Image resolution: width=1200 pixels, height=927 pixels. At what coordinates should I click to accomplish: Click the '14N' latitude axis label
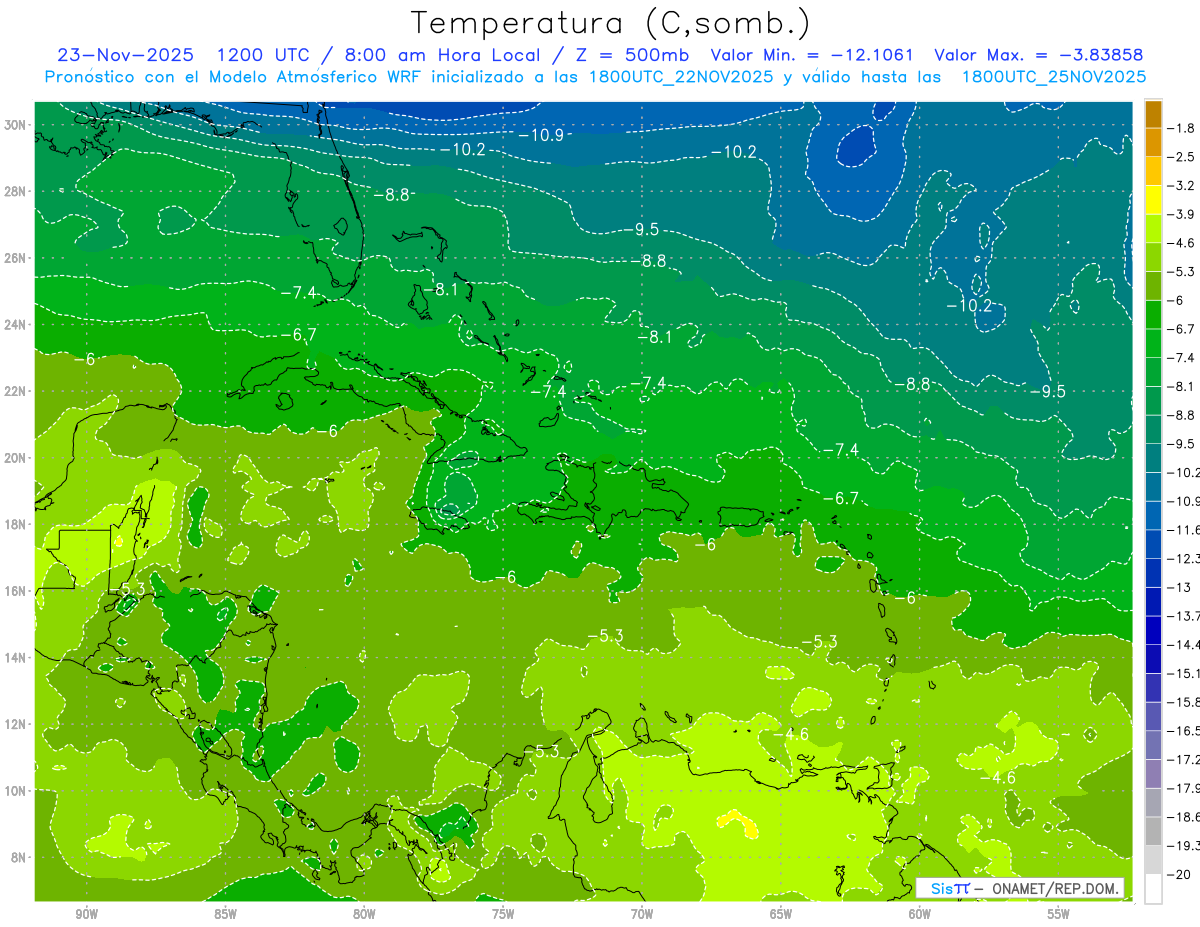pos(15,657)
